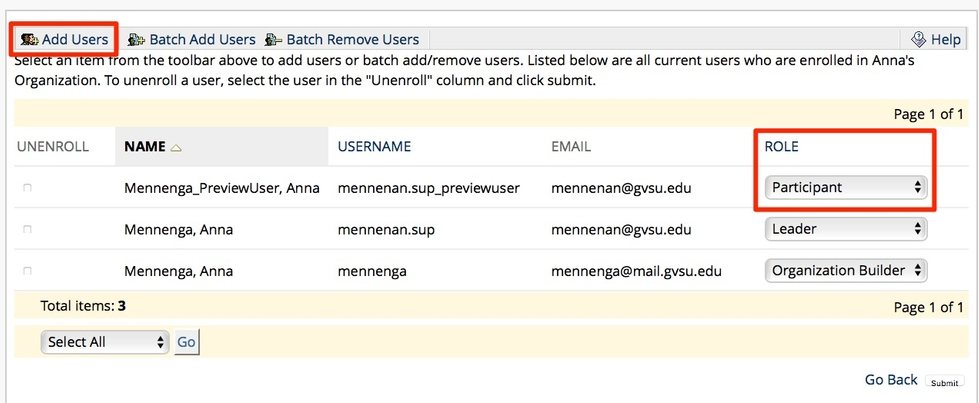The image size is (979, 403).
Task: Click the Help icon
Action: [919, 40]
